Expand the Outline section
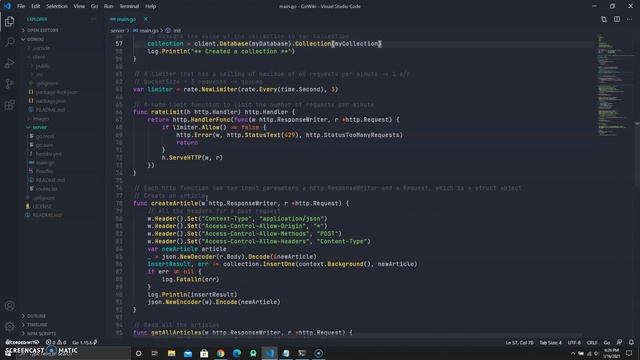 36,316
